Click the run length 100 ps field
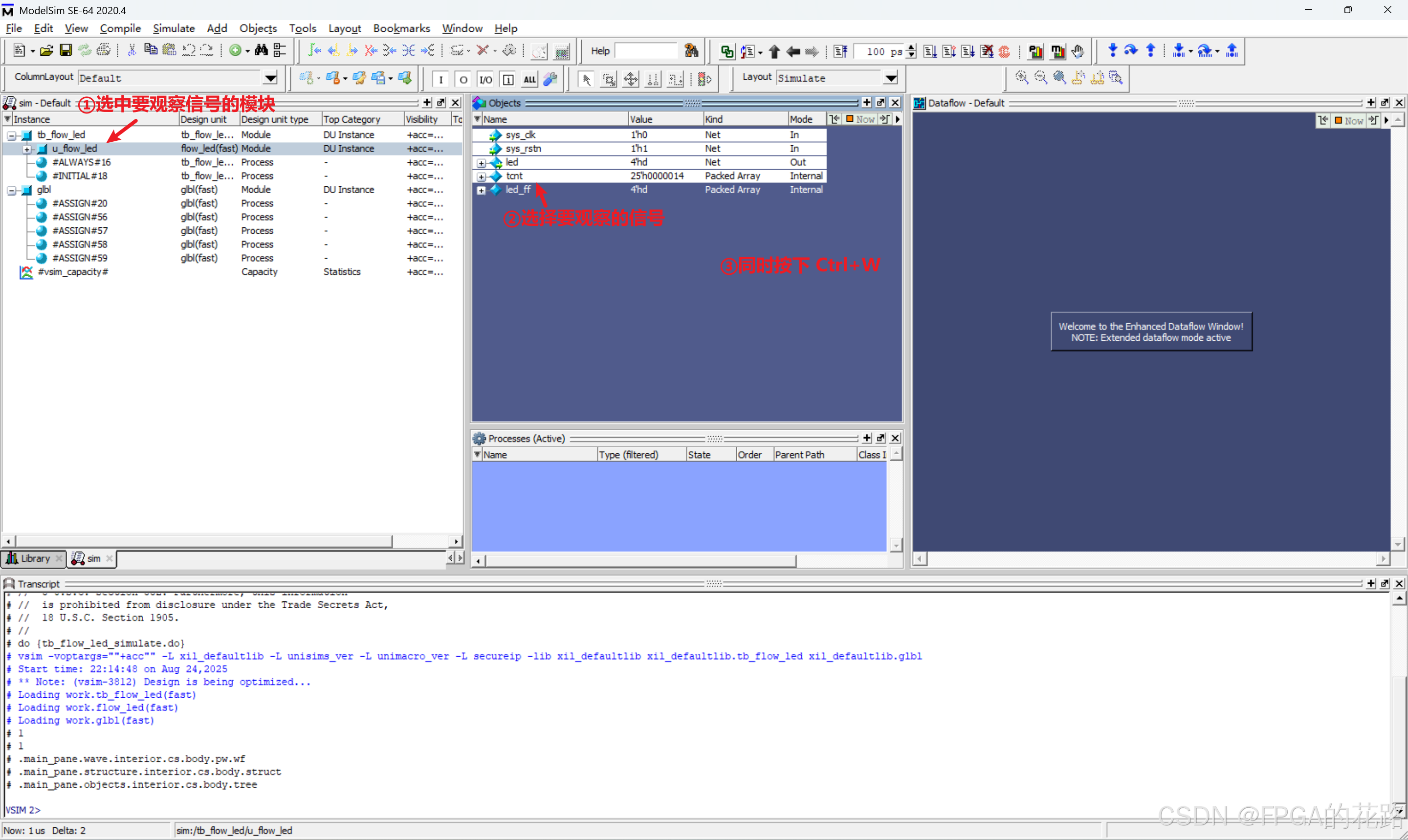Screen dimensions: 1408x840 pyautogui.click(x=880, y=51)
